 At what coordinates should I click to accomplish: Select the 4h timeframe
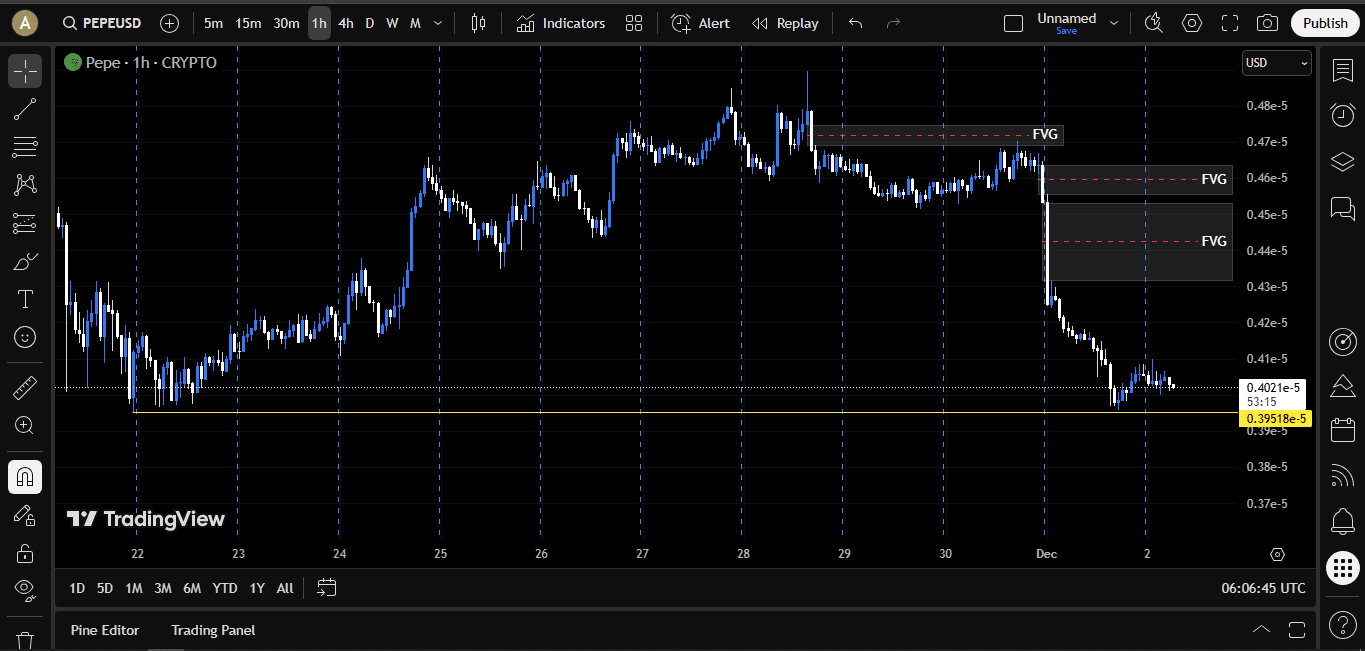point(345,23)
